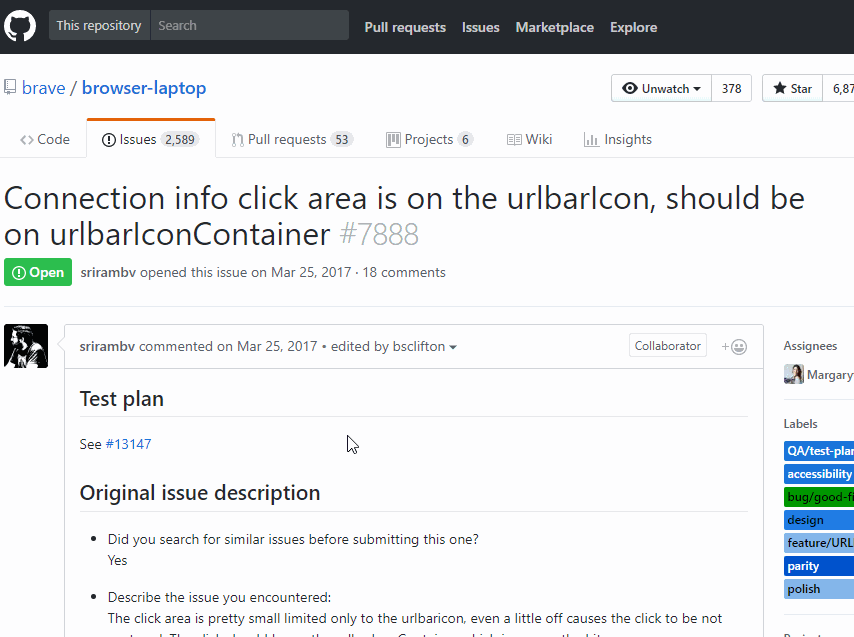Click the repository book icon beside brave

click(10, 87)
